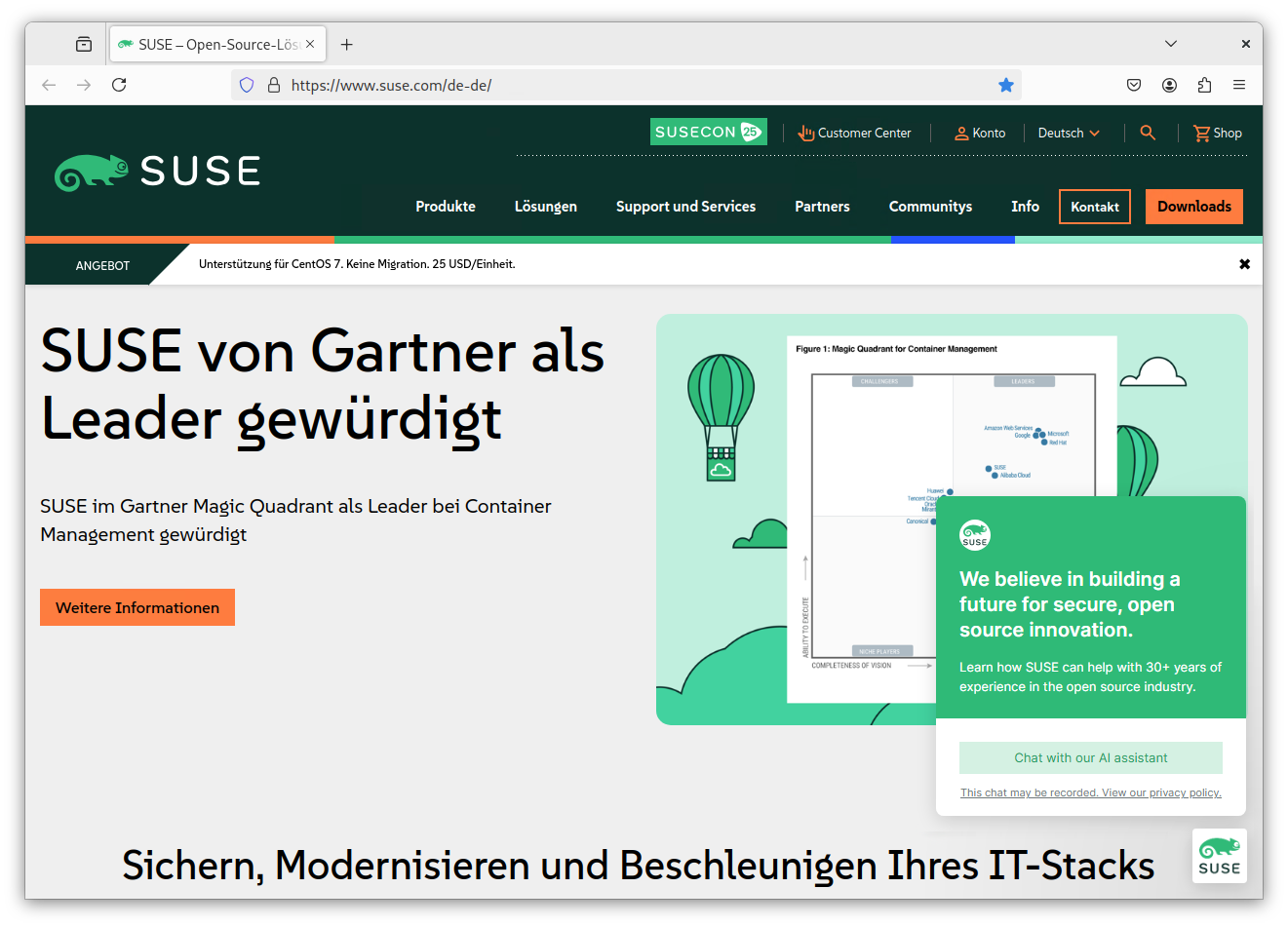Open the Shop cart link
Viewport: 1288px width, 927px height.
pos(1217,133)
